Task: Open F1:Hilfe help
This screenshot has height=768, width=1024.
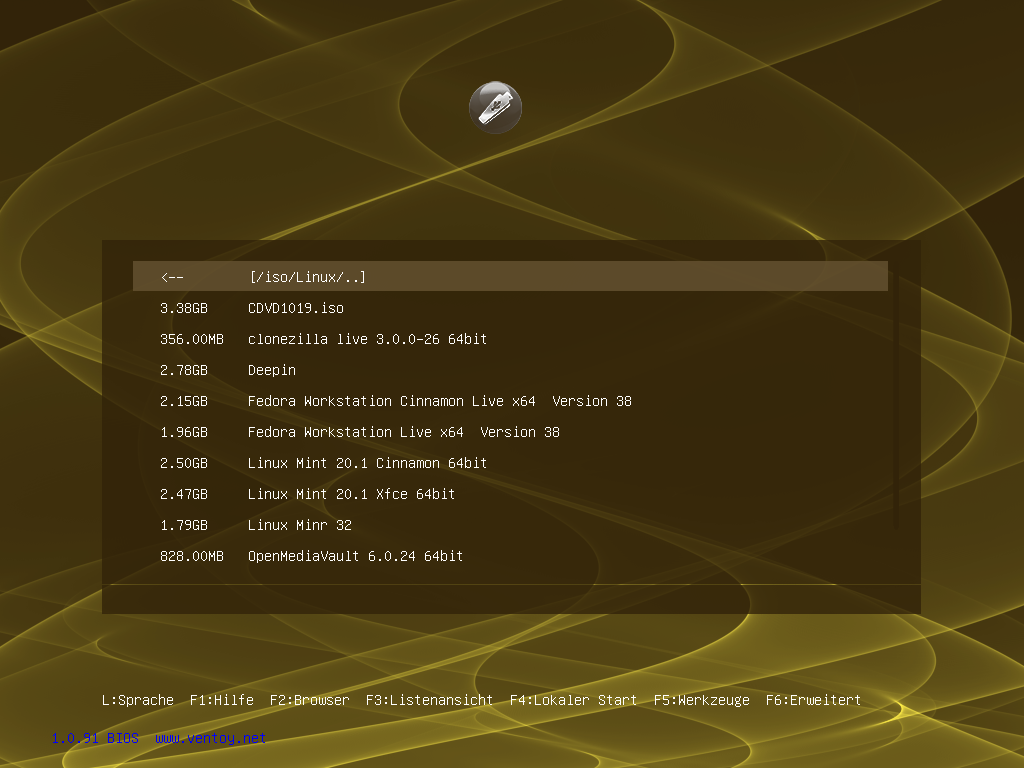Action: [221, 700]
